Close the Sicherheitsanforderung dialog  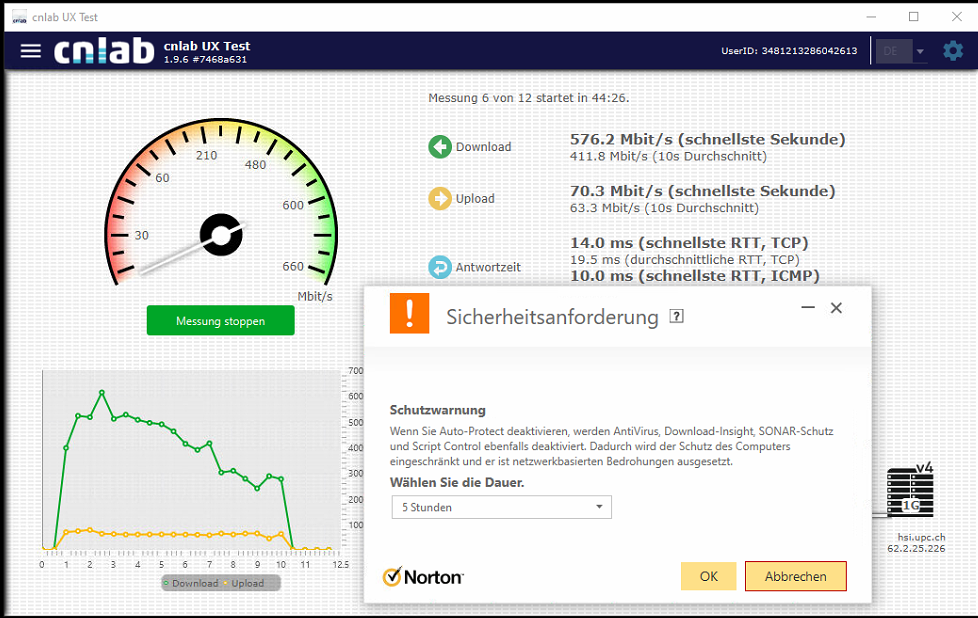[x=836, y=308]
